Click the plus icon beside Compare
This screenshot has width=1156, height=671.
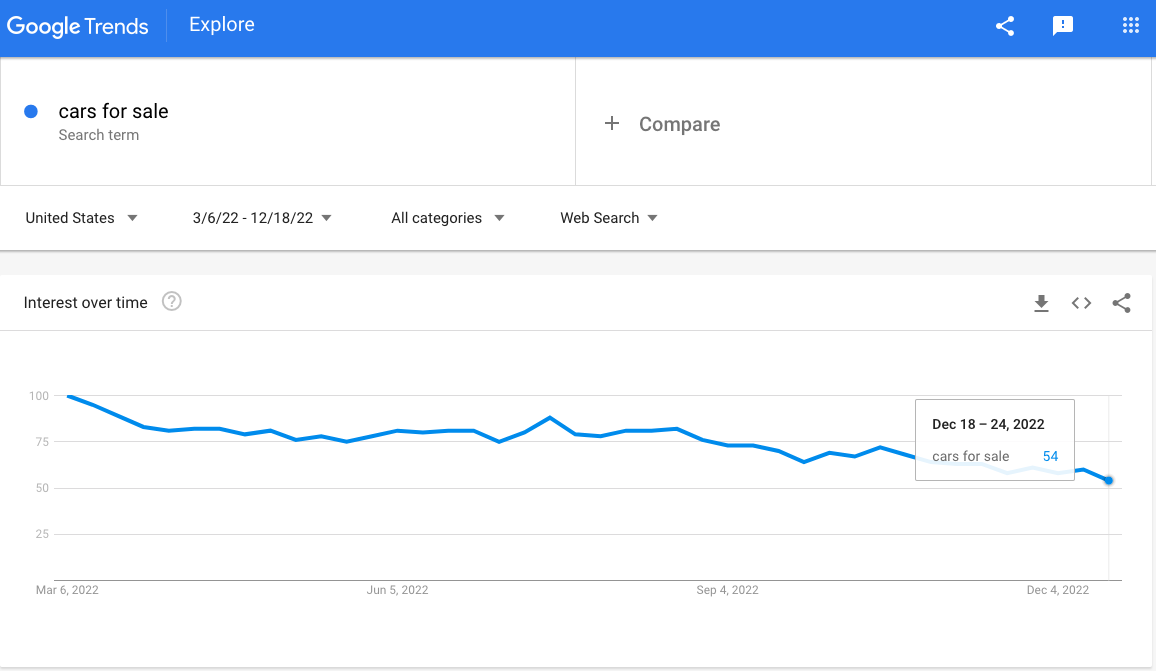coord(612,124)
